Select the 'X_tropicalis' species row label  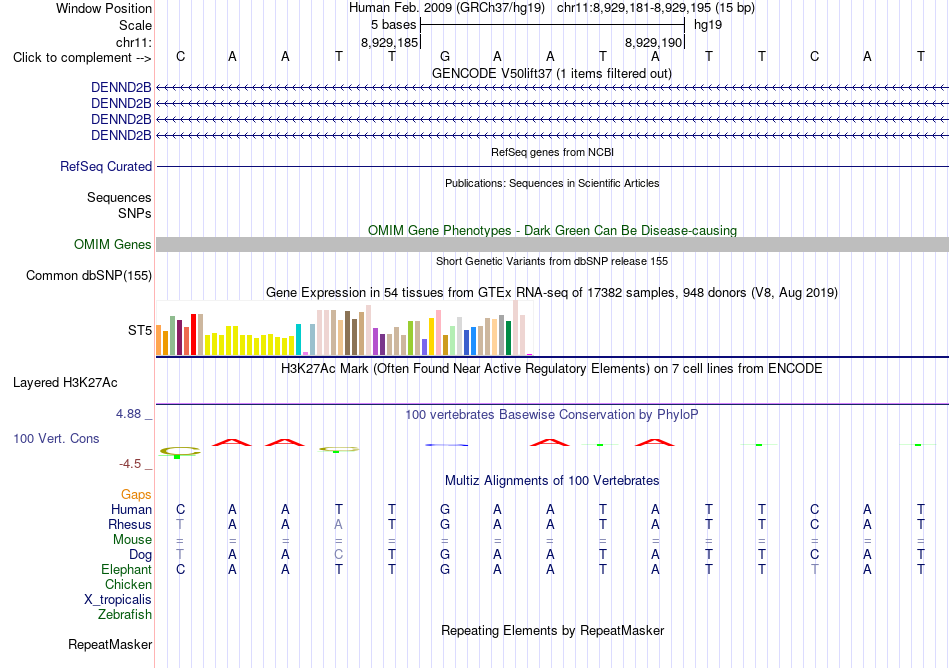pos(118,600)
